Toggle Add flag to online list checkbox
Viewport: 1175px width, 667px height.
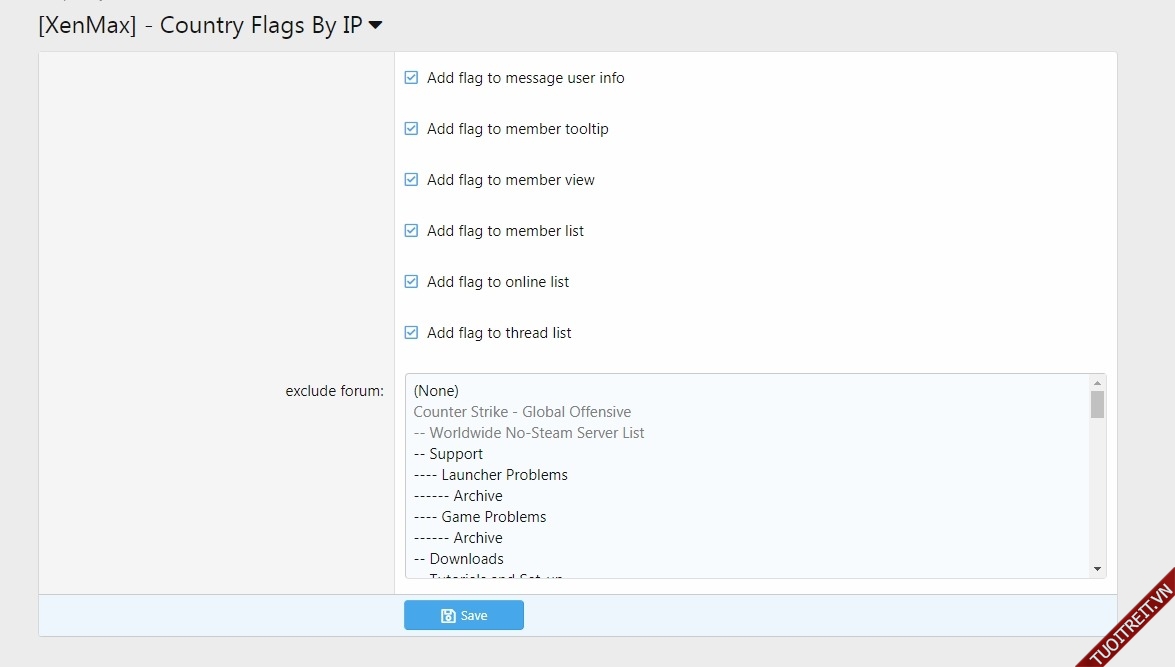pyautogui.click(x=411, y=282)
